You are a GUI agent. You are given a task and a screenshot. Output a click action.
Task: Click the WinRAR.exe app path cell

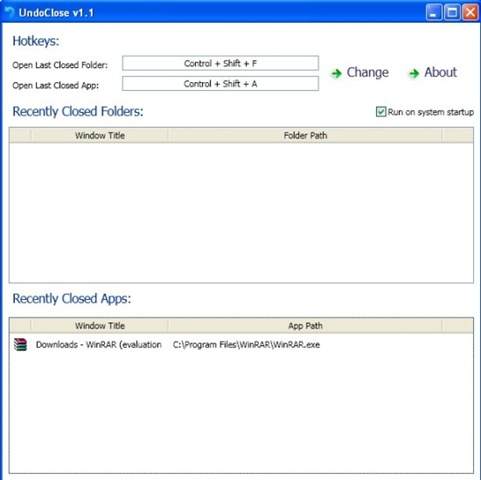click(x=246, y=345)
